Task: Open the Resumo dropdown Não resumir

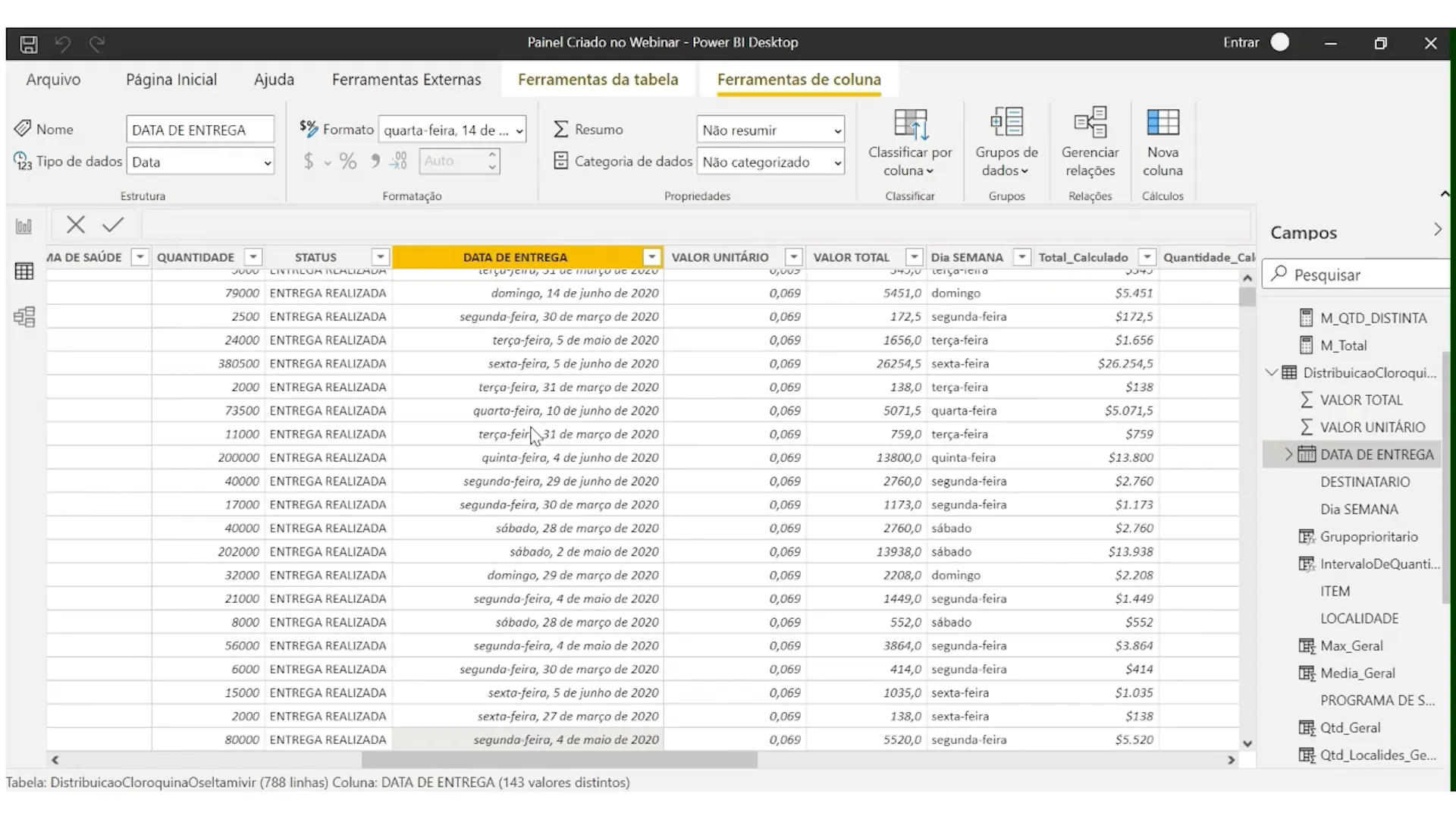Action: (x=770, y=130)
